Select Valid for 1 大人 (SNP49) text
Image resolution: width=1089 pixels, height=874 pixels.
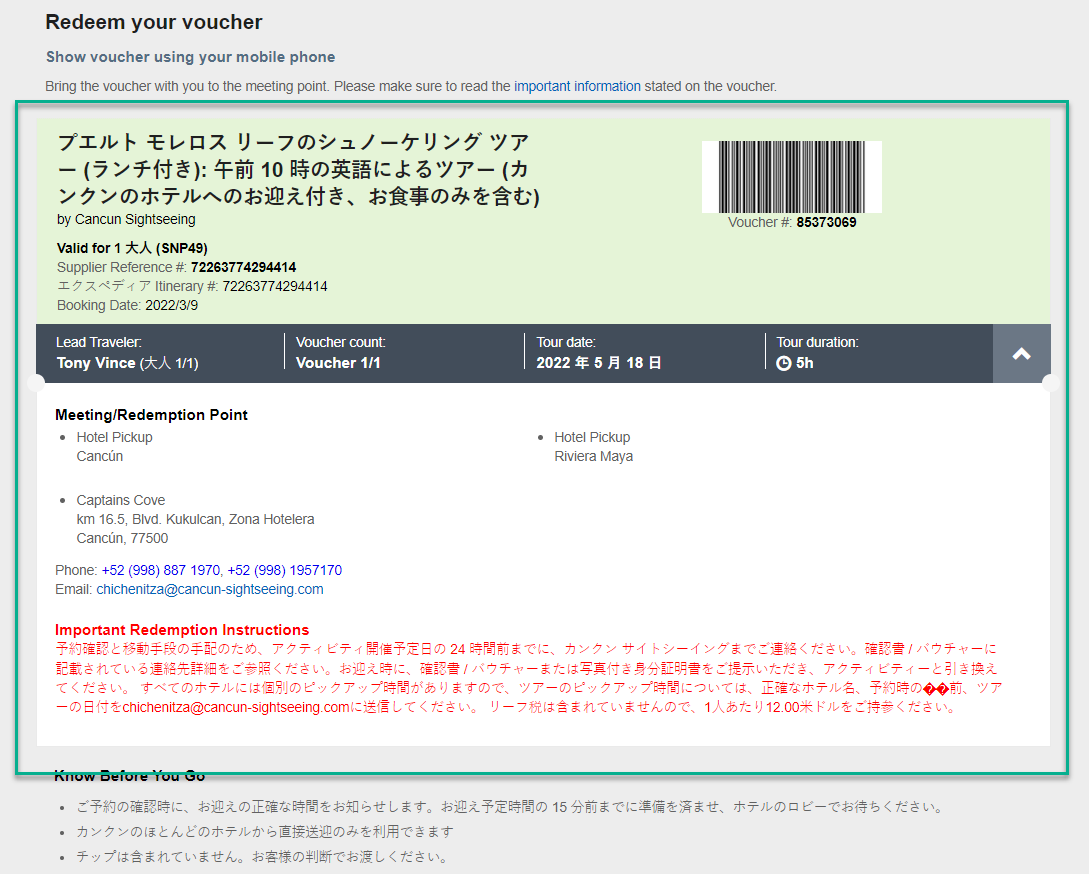(x=132, y=248)
